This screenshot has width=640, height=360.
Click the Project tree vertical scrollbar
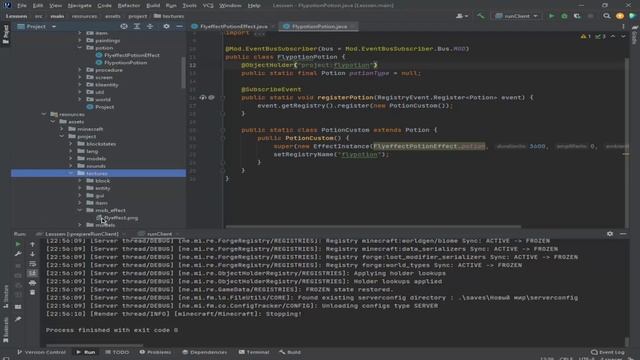tap(183, 73)
